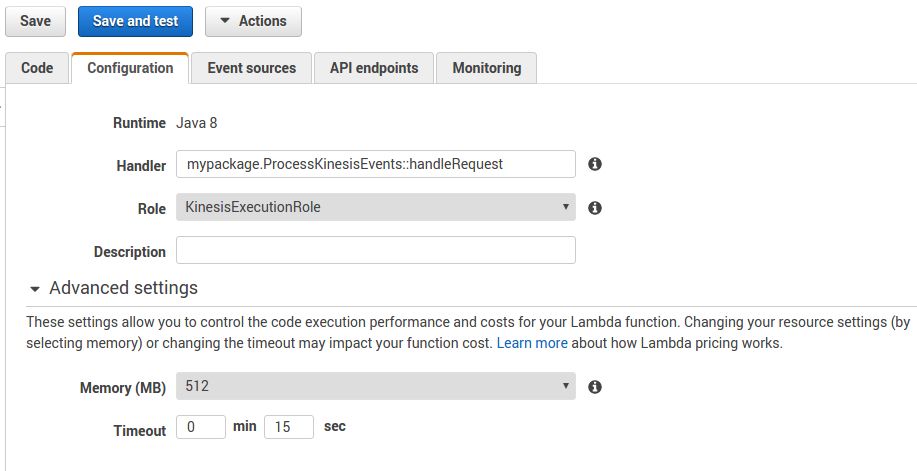Open the Event sources tab
The height and width of the screenshot is (471, 917).
(x=251, y=68)
